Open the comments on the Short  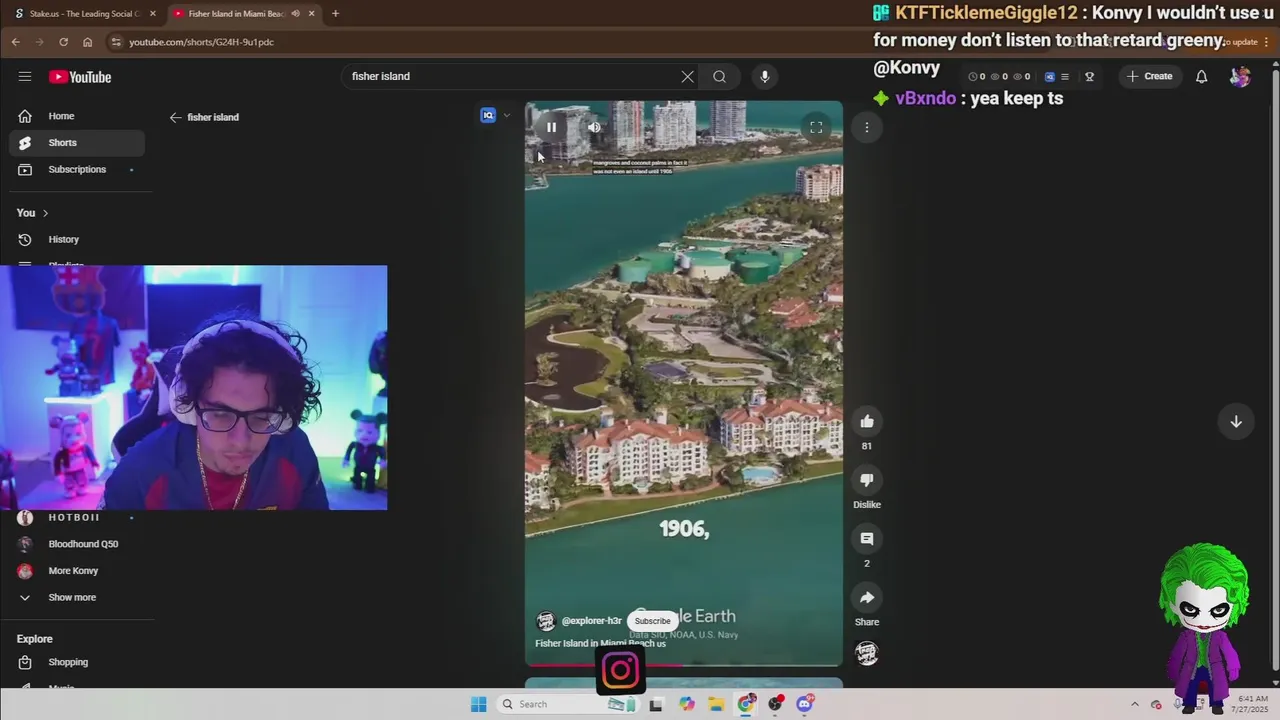pos(867,539)
